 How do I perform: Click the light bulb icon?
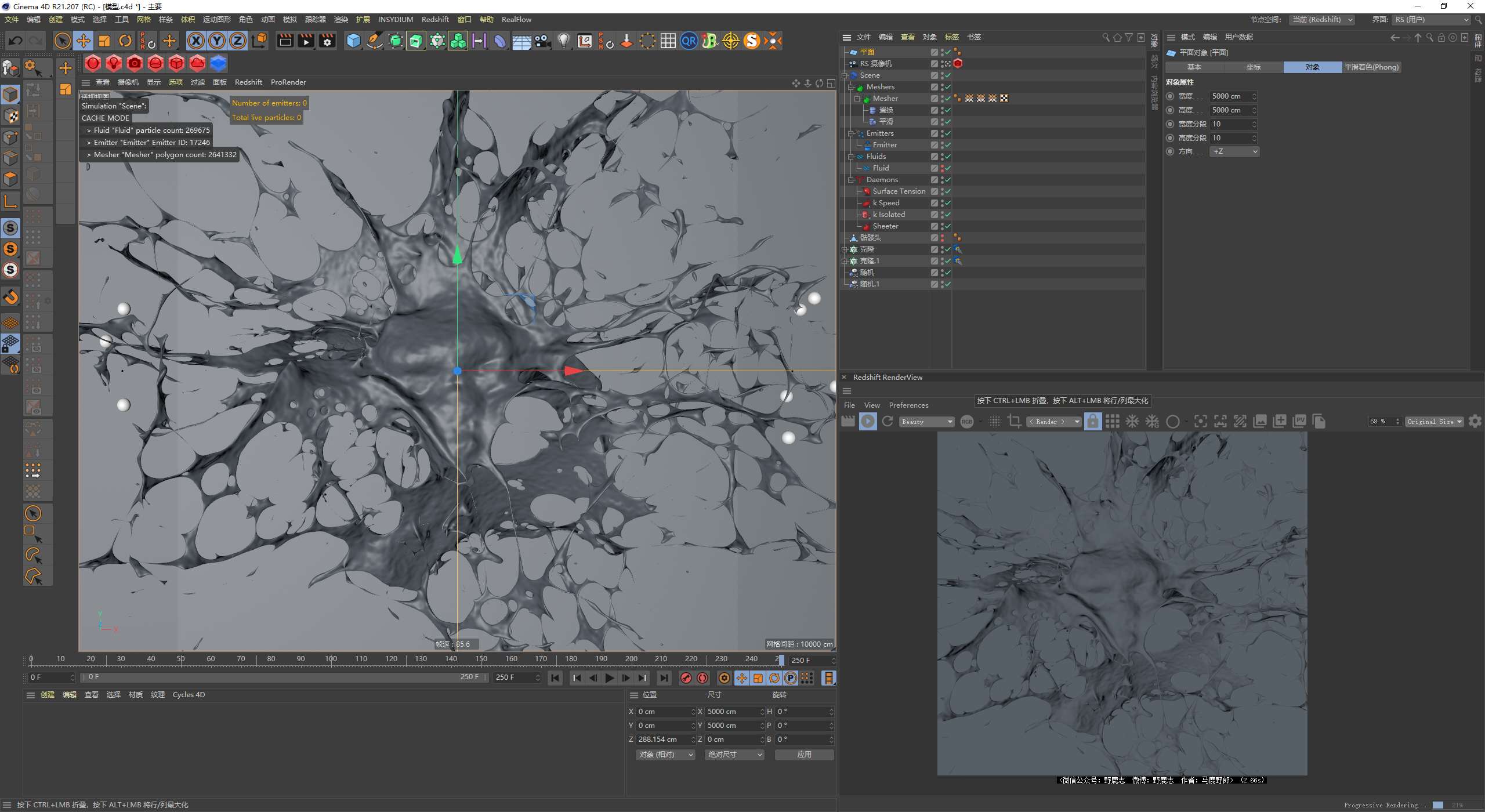(564, 41)
